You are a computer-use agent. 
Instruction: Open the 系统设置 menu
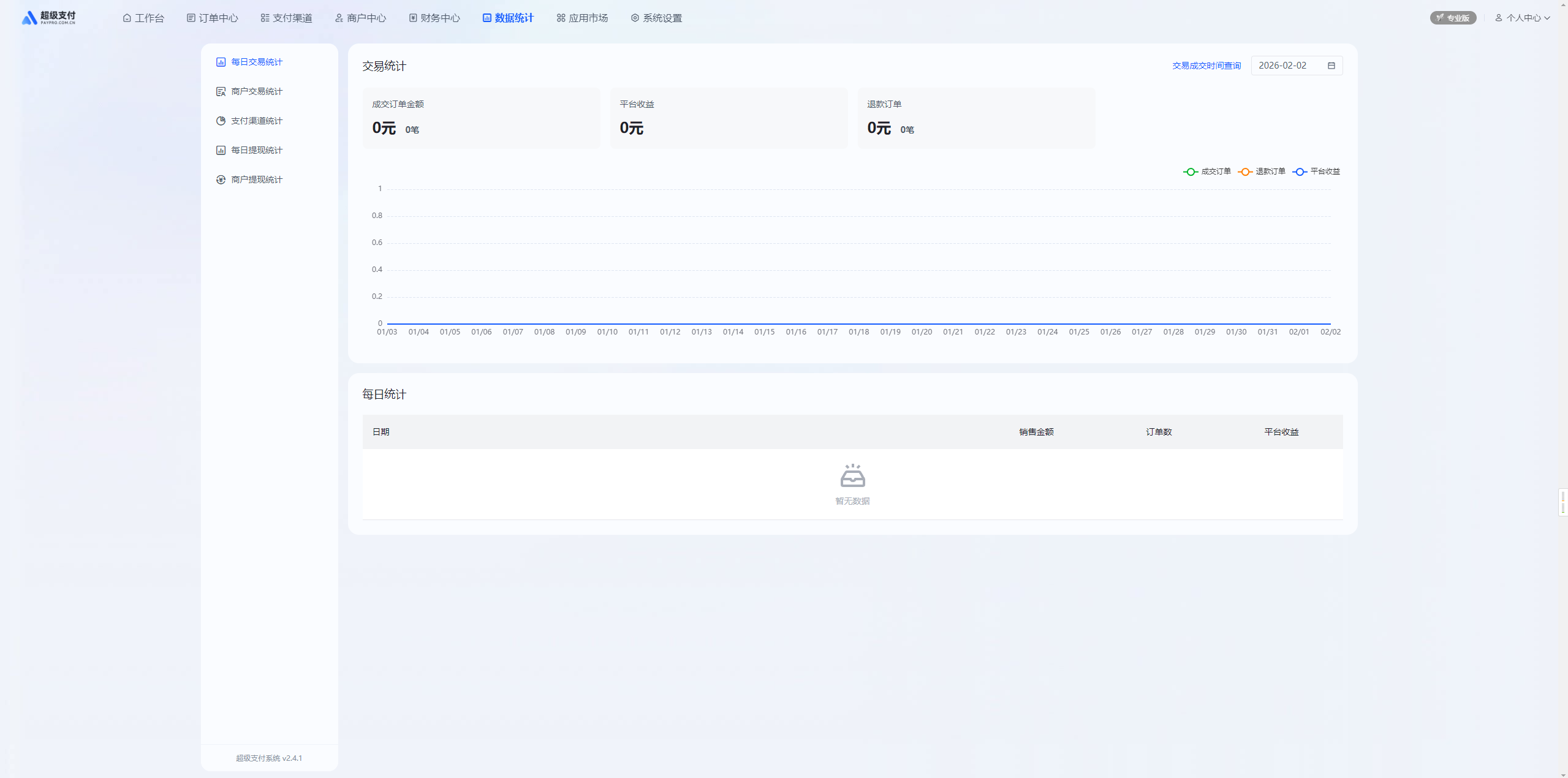click(656, 18)
